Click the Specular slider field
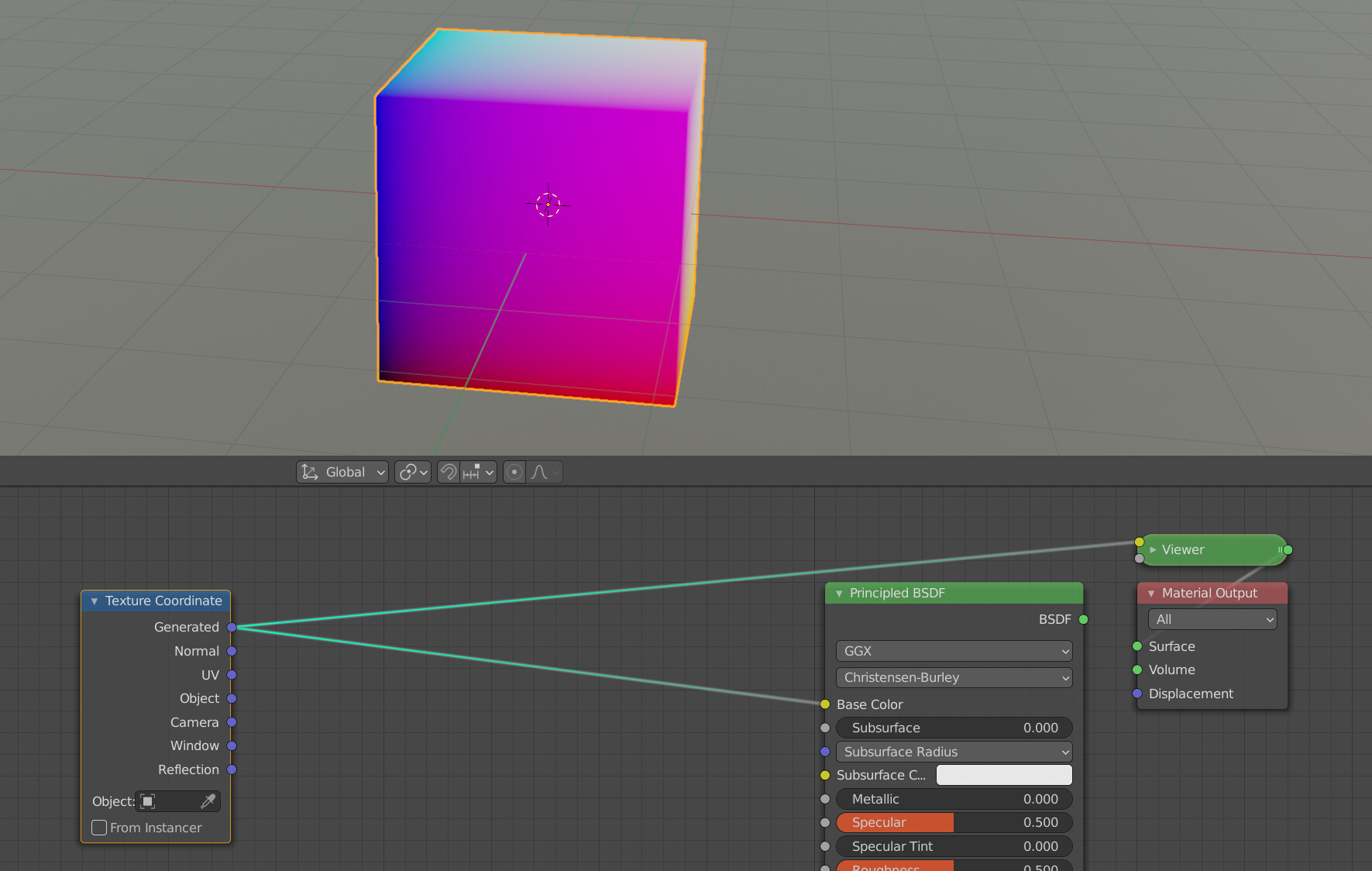 click(x=954, y=822)
